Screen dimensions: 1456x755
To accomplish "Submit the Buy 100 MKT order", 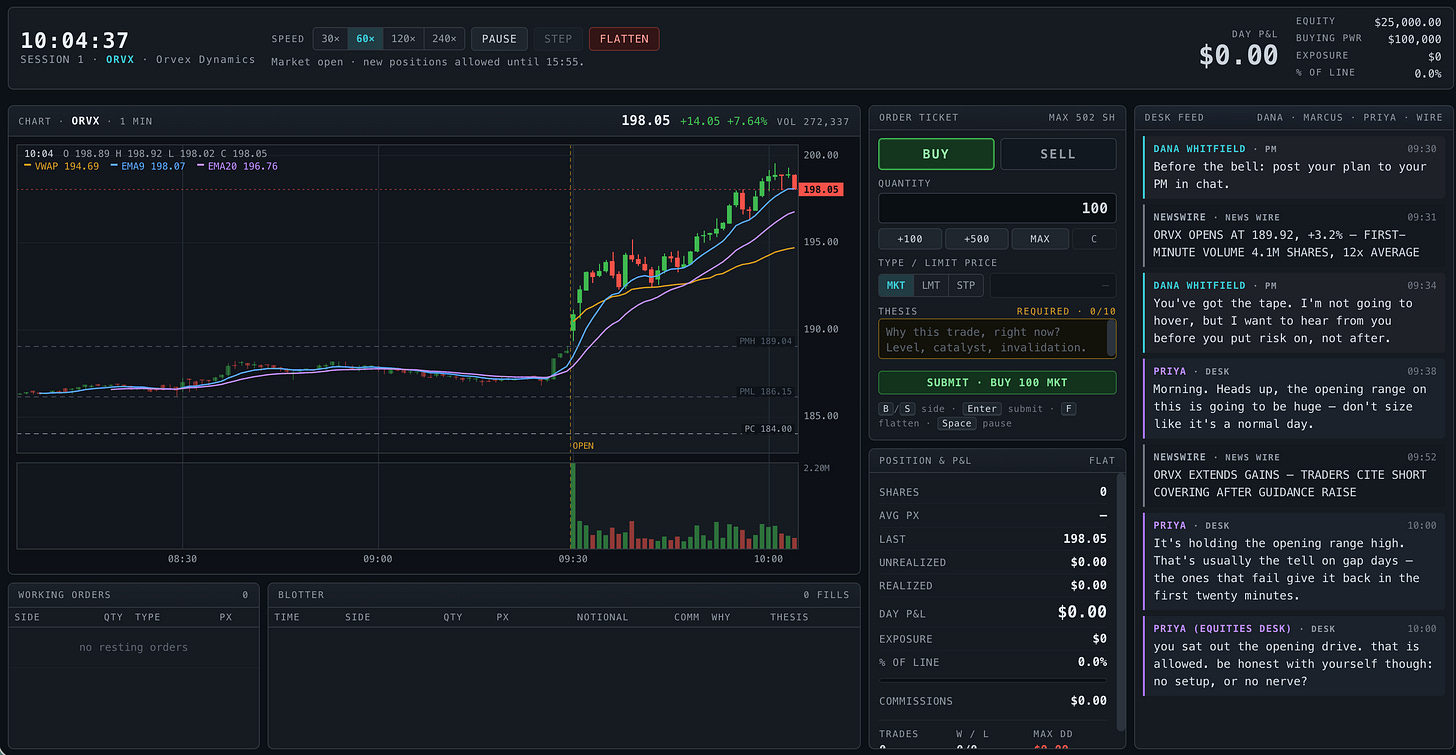I will click(997, 382).
